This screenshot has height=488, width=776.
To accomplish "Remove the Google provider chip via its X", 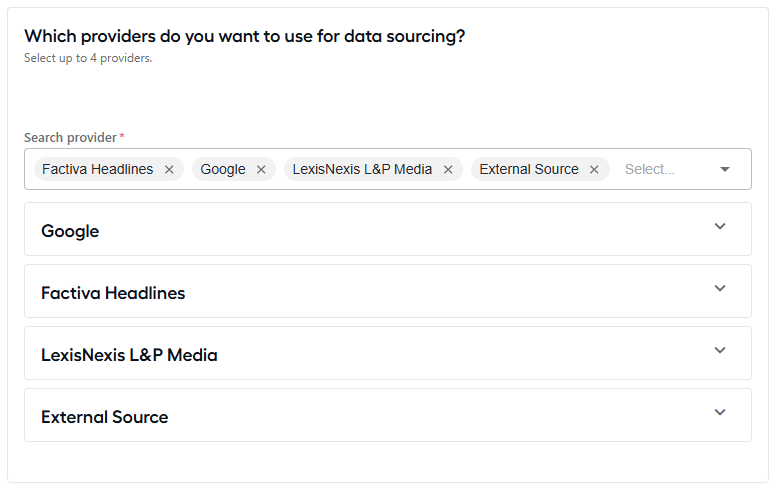I will [x=261, y=170].
